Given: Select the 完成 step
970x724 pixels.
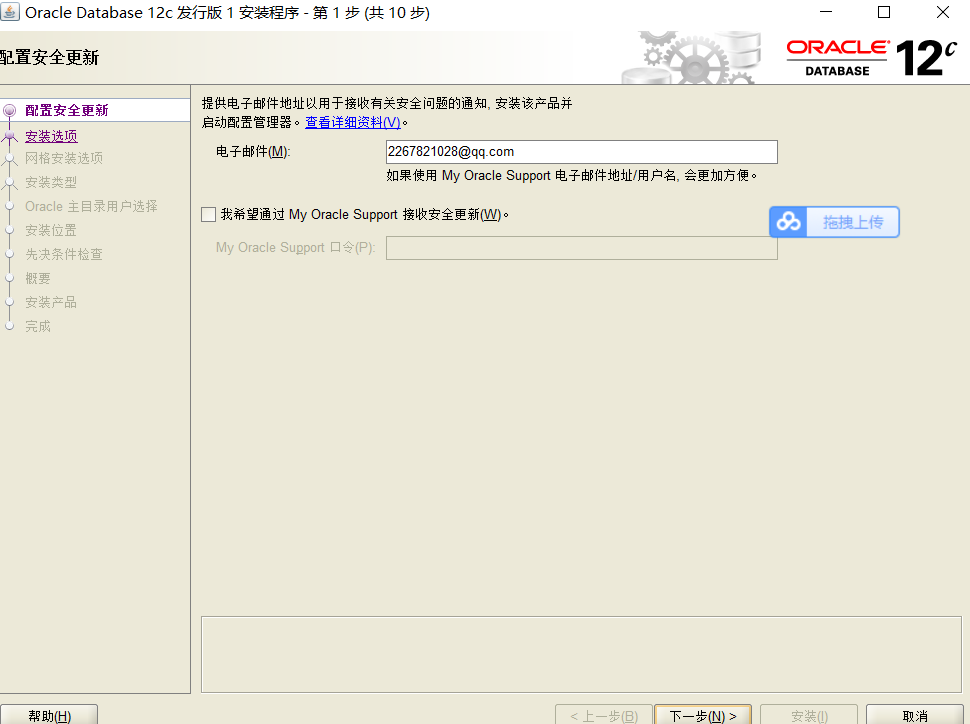Looking at the screenshot, I should (38, 327).
